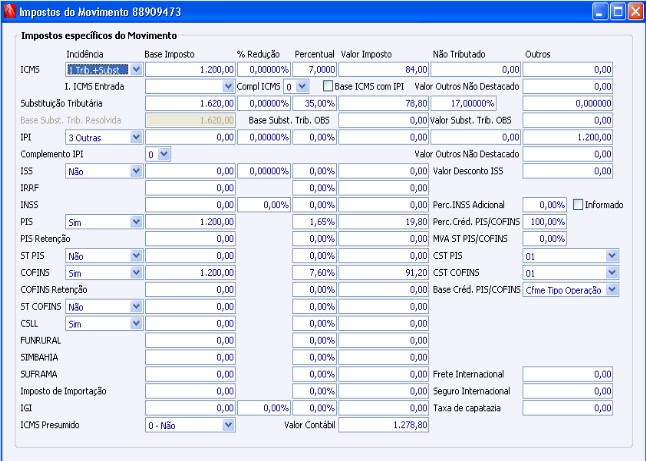This screenshot has width=646, height=461.
Task: Click the Perc. Créd. PIS/COFINS field 100,00%
Action: (545, 222)
